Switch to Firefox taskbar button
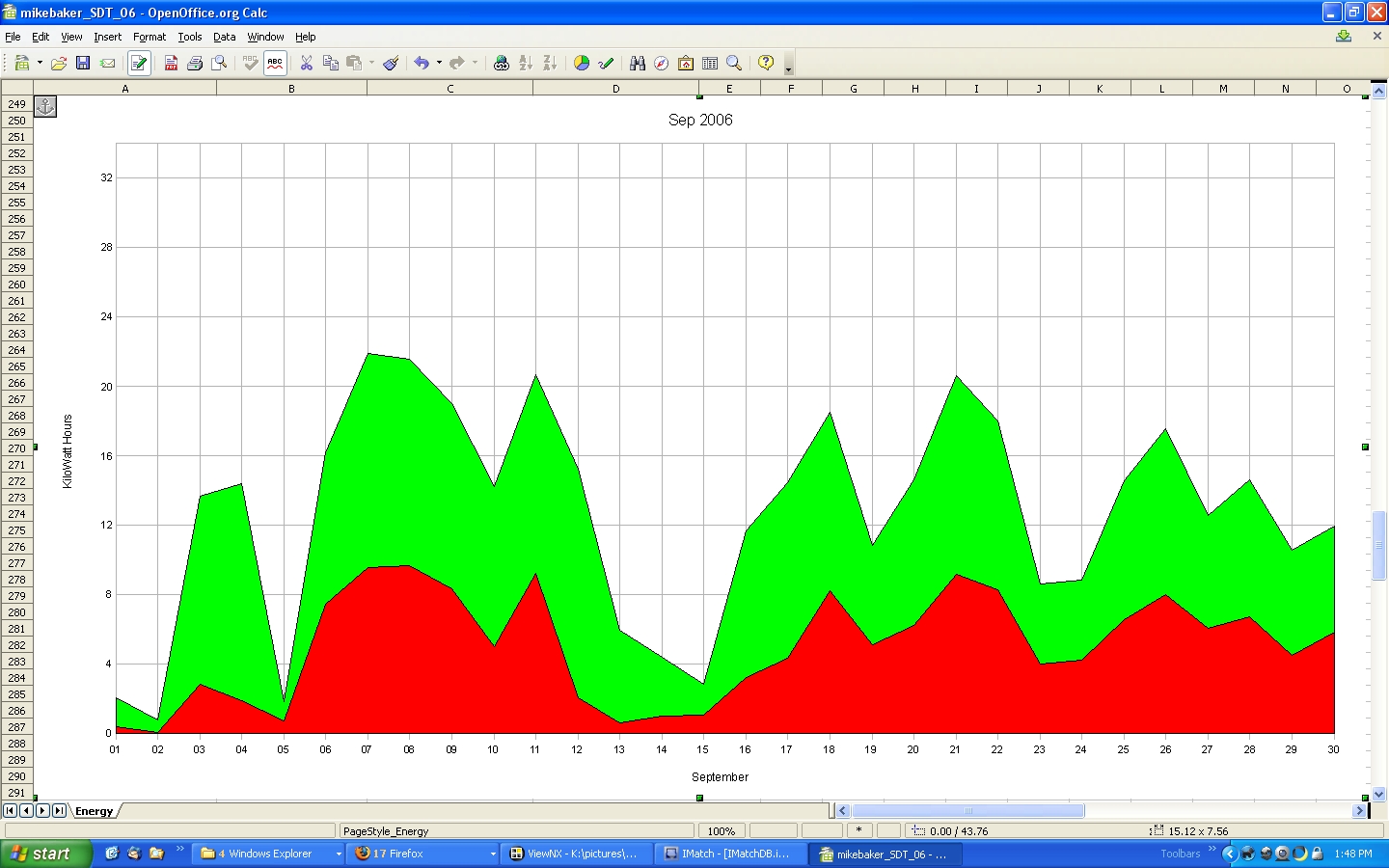Image resolution: width=1389 pixels, height=868 pixels. [x=424, y=854]
